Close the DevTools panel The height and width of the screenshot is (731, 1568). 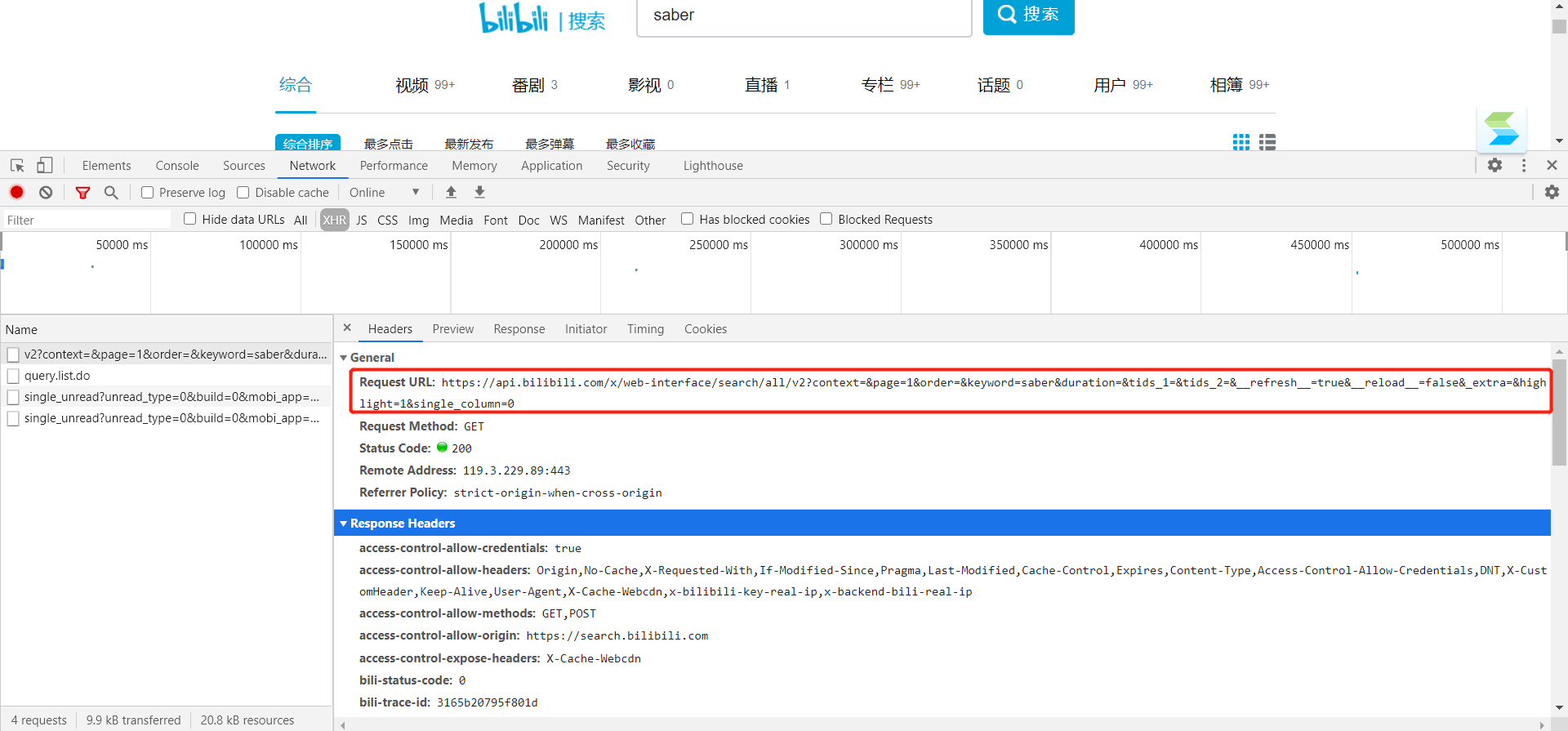pos(1552,165)
